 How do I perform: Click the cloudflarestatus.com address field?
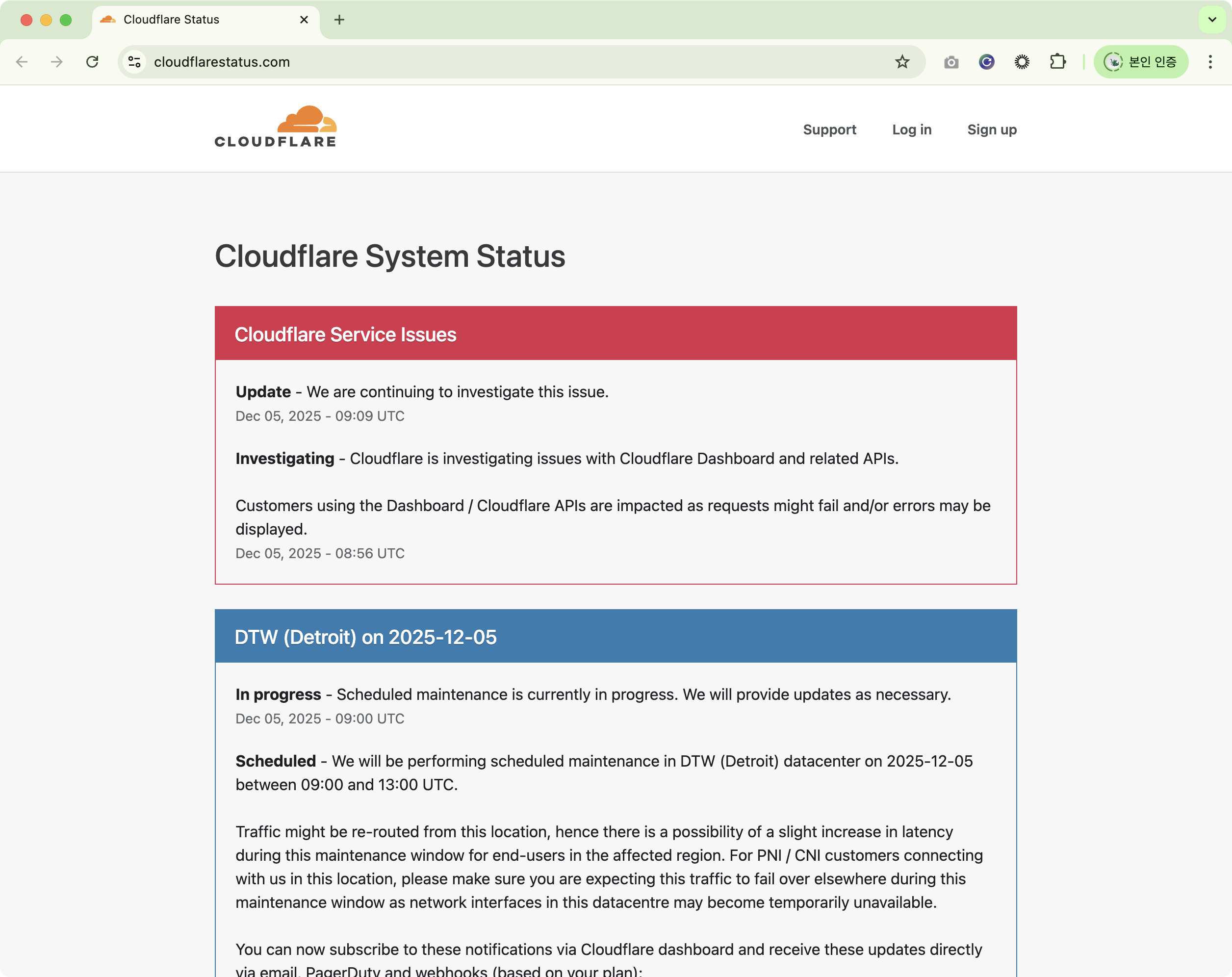457,62
